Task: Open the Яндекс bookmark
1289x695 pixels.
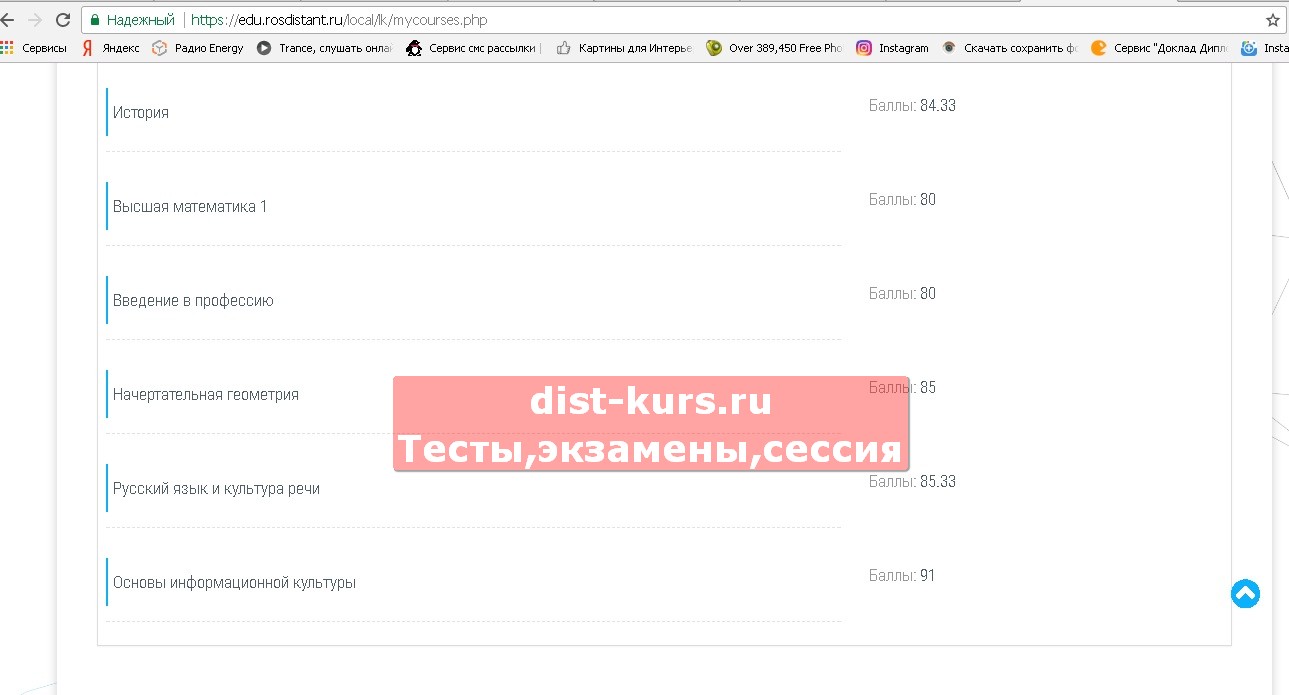Action: click(x=111, y=48)
